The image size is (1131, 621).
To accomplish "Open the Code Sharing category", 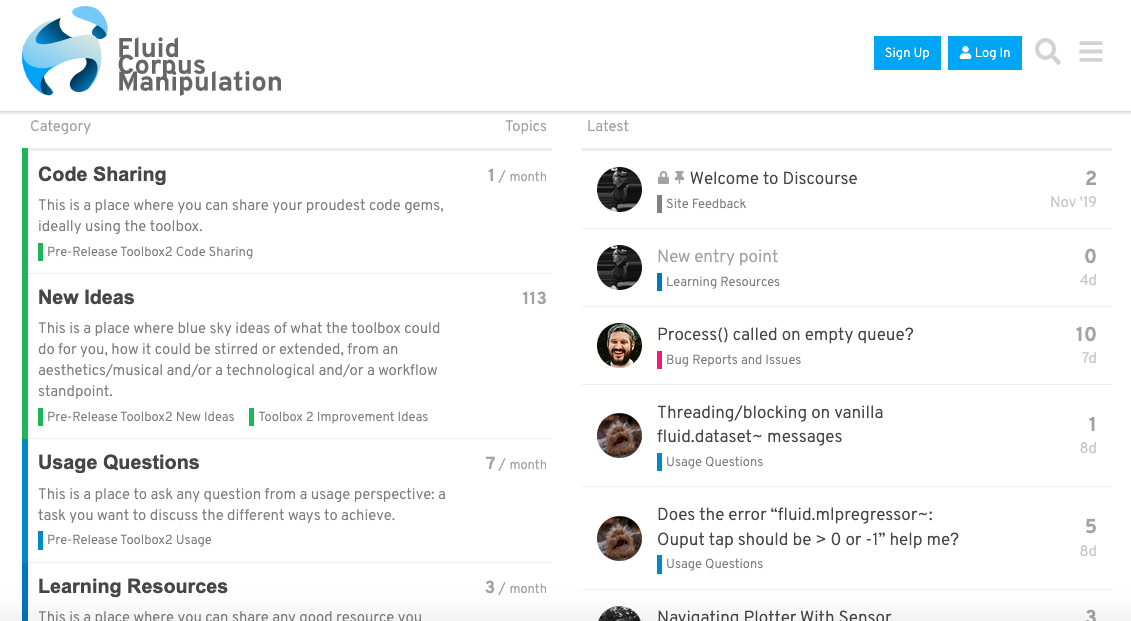I will pyautogui.click(x=102, y=175).
